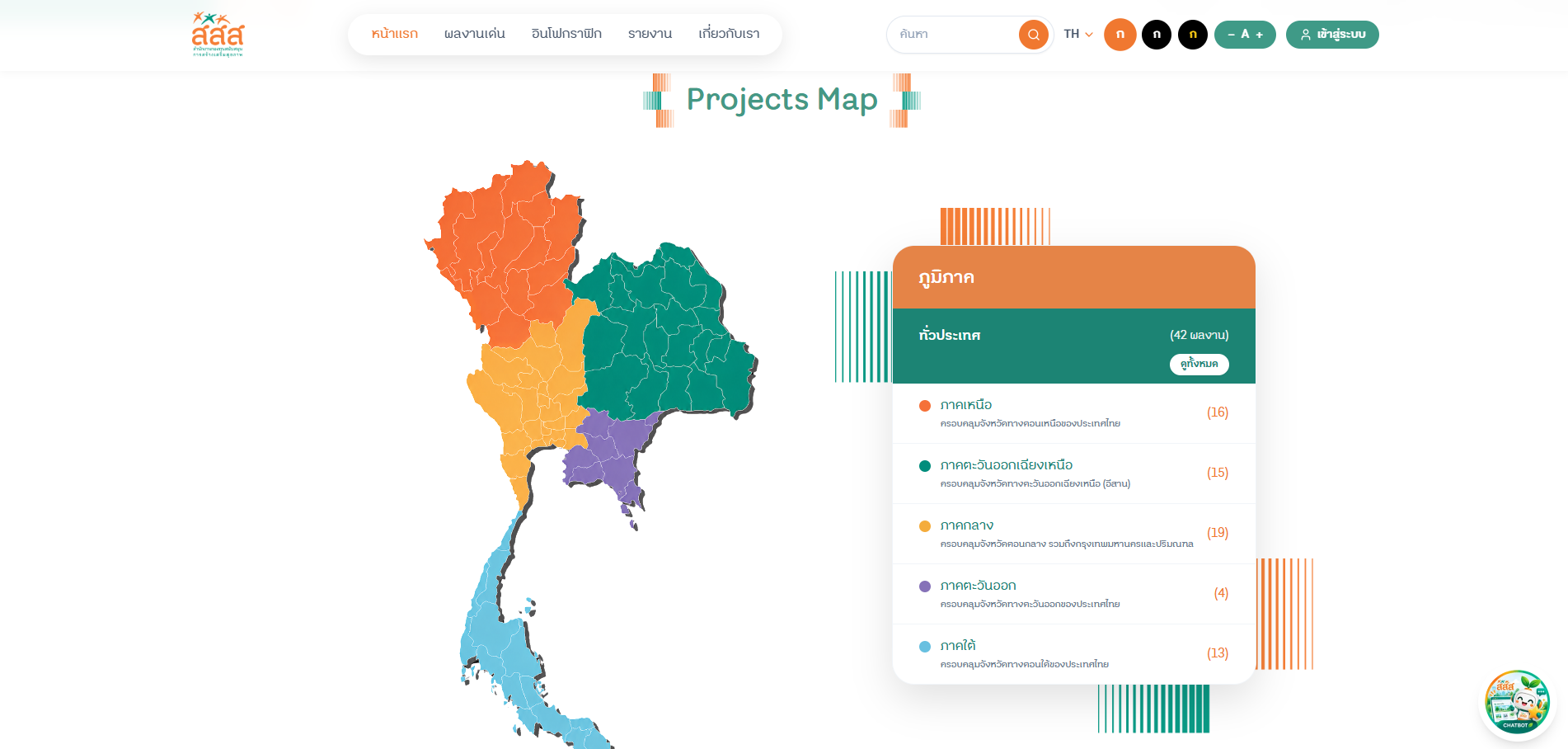Click the (13) count in ภาคใต้ row
Viewport: 1568px width, 749px height.
(x=1218, y=653)
